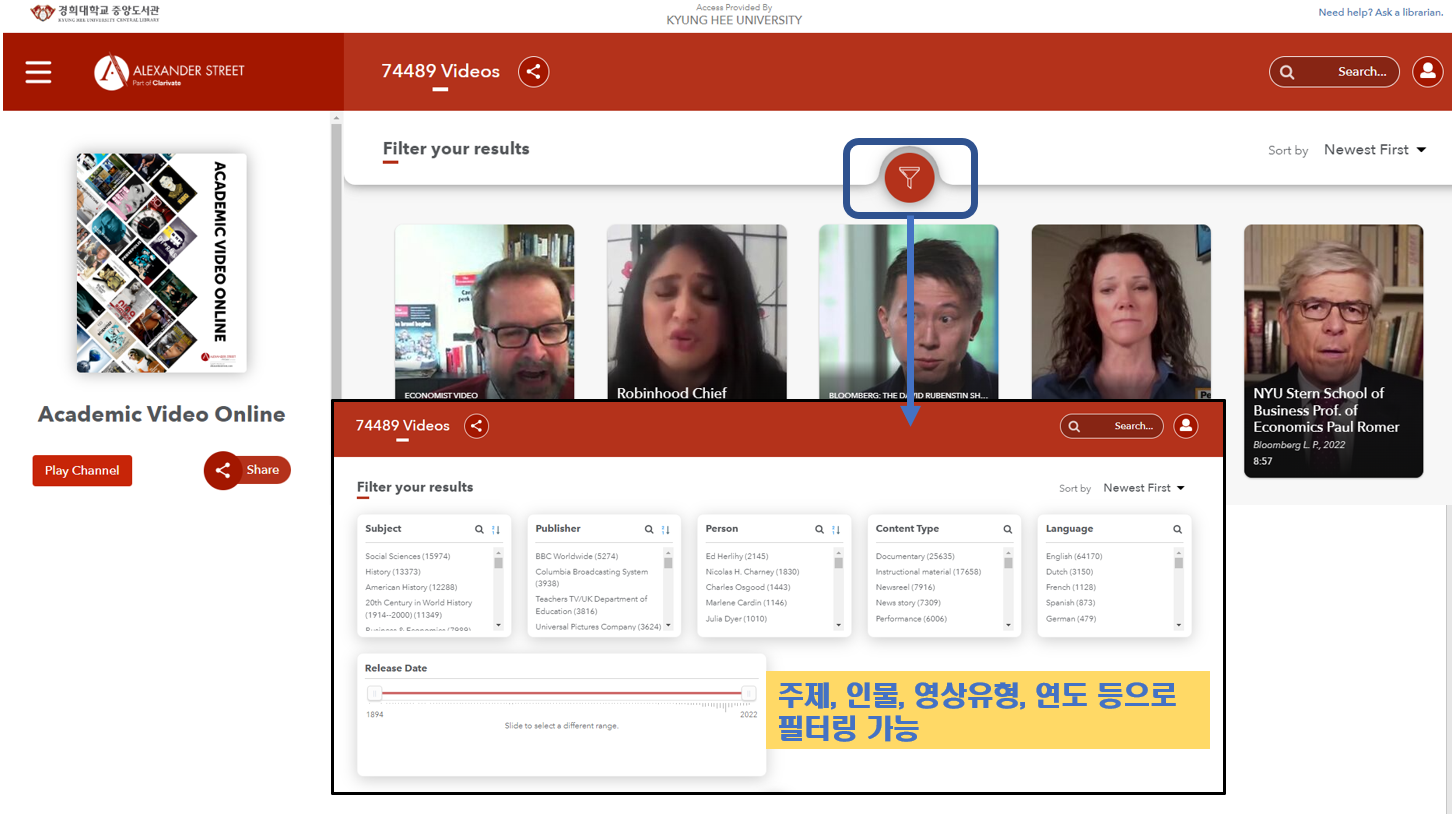Open the user profile icon in the expanded filter view
This screenshot has width=1452, height=814.
1186,426
